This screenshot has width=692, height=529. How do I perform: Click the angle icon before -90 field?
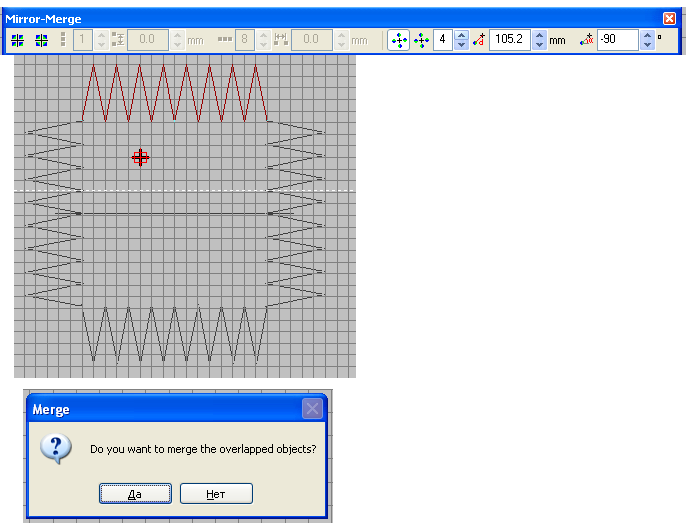pos(586,41)
